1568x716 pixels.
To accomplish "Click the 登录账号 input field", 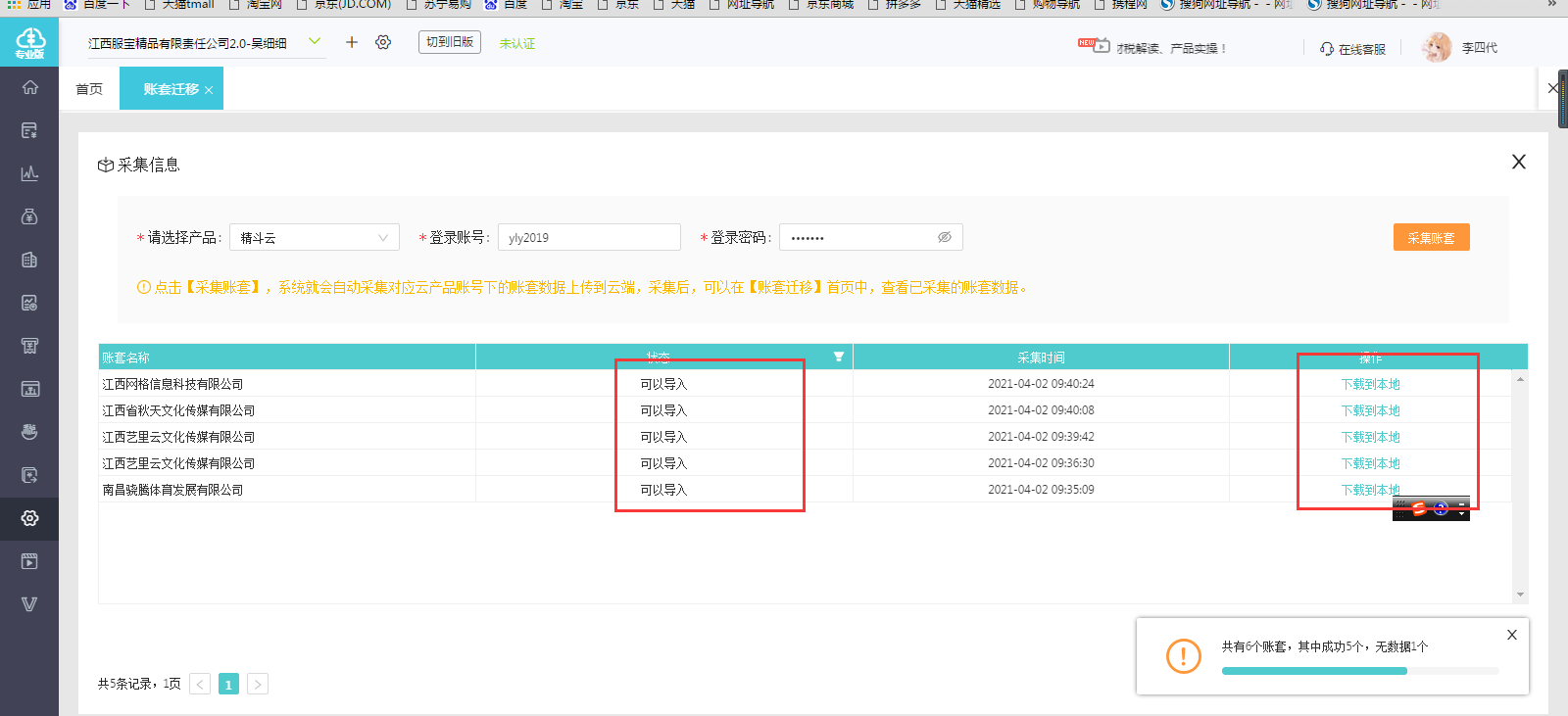I will (589, 237).
